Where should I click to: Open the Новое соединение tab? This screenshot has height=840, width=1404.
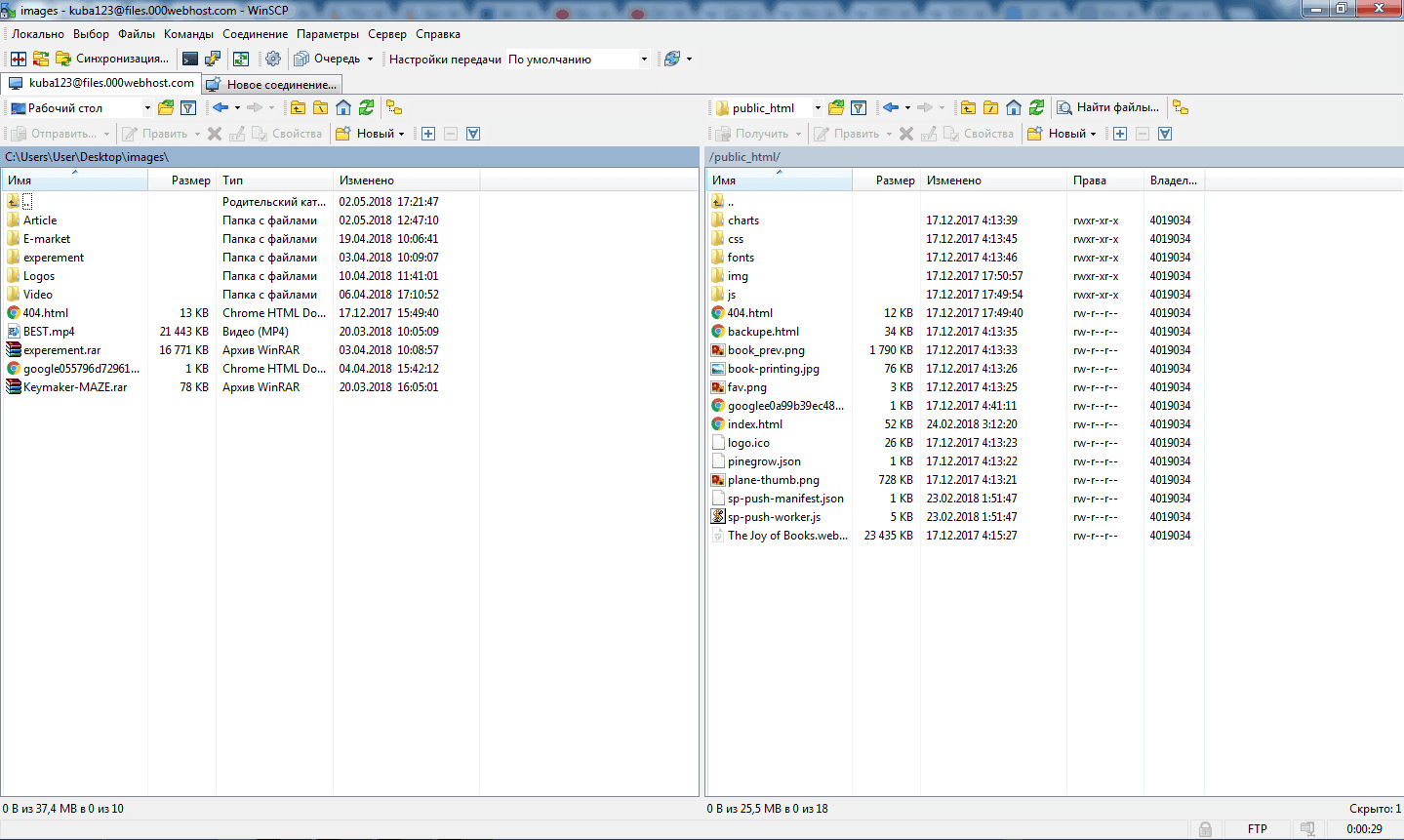click(272, 84)
